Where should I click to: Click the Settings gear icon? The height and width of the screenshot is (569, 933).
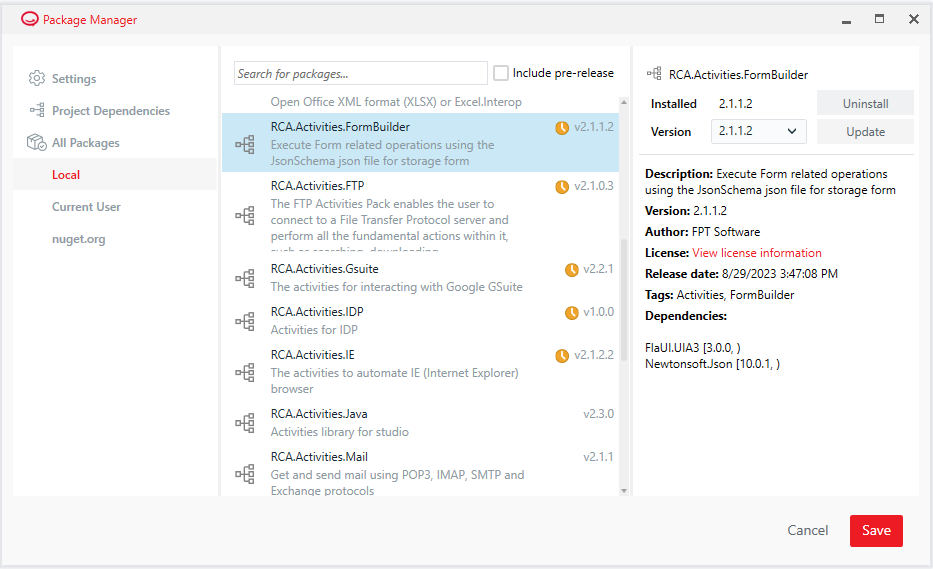pyautogui.click(x=37, y=79)
